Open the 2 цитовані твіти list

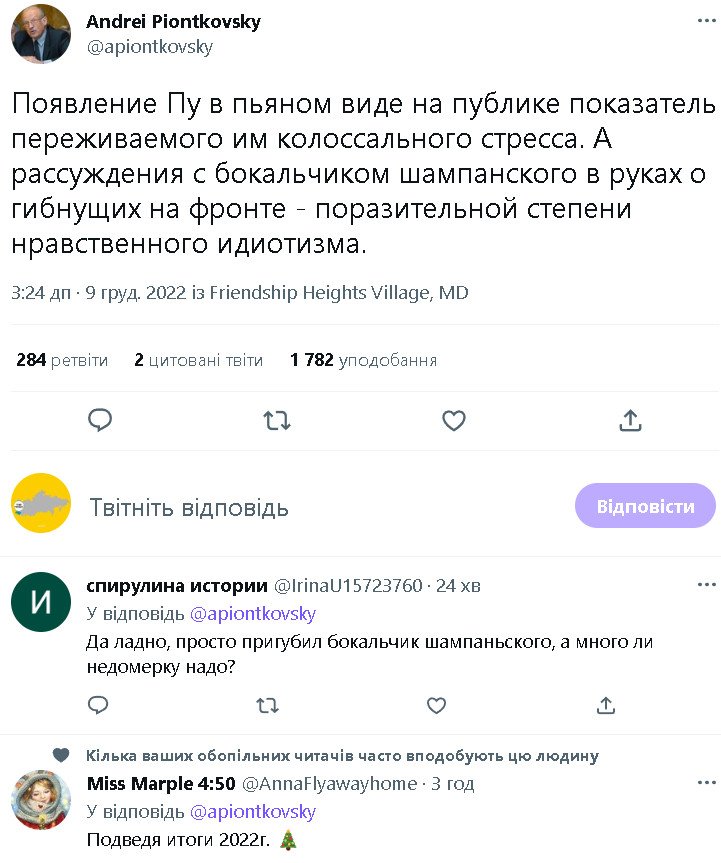(x=198, y=360)
